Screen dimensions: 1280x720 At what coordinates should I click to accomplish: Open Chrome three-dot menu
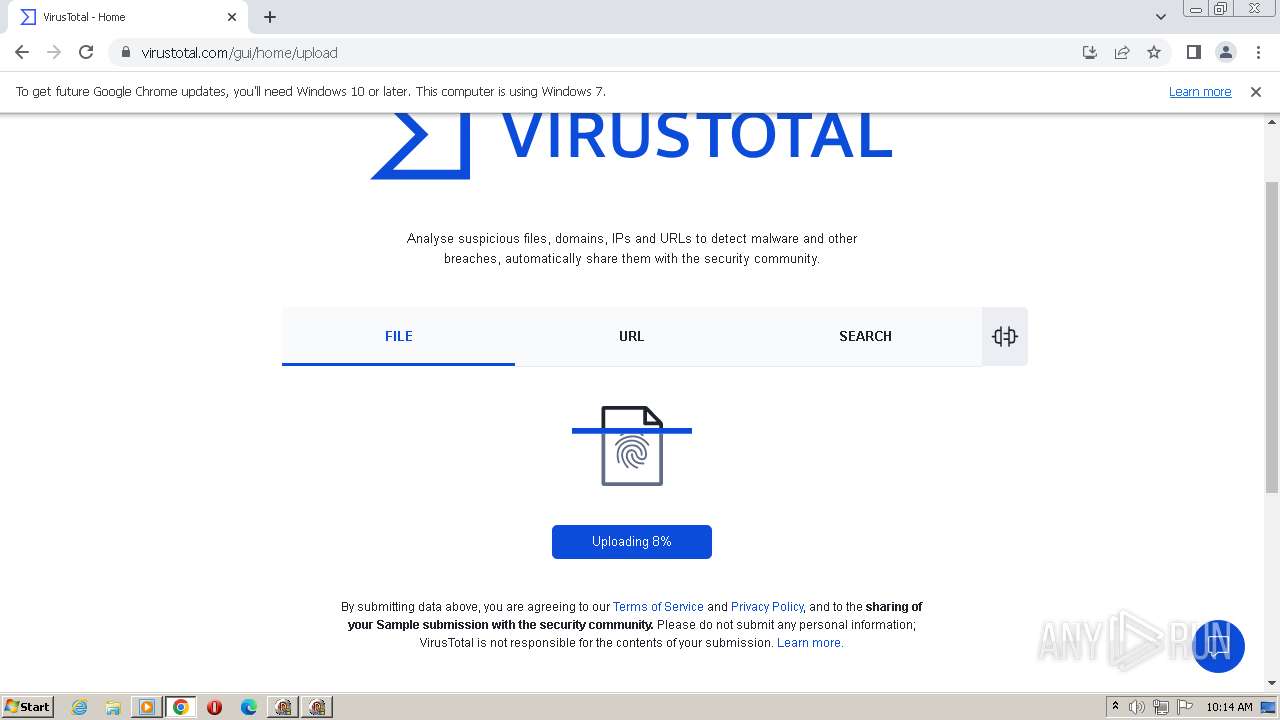(x=1258, y=52)
